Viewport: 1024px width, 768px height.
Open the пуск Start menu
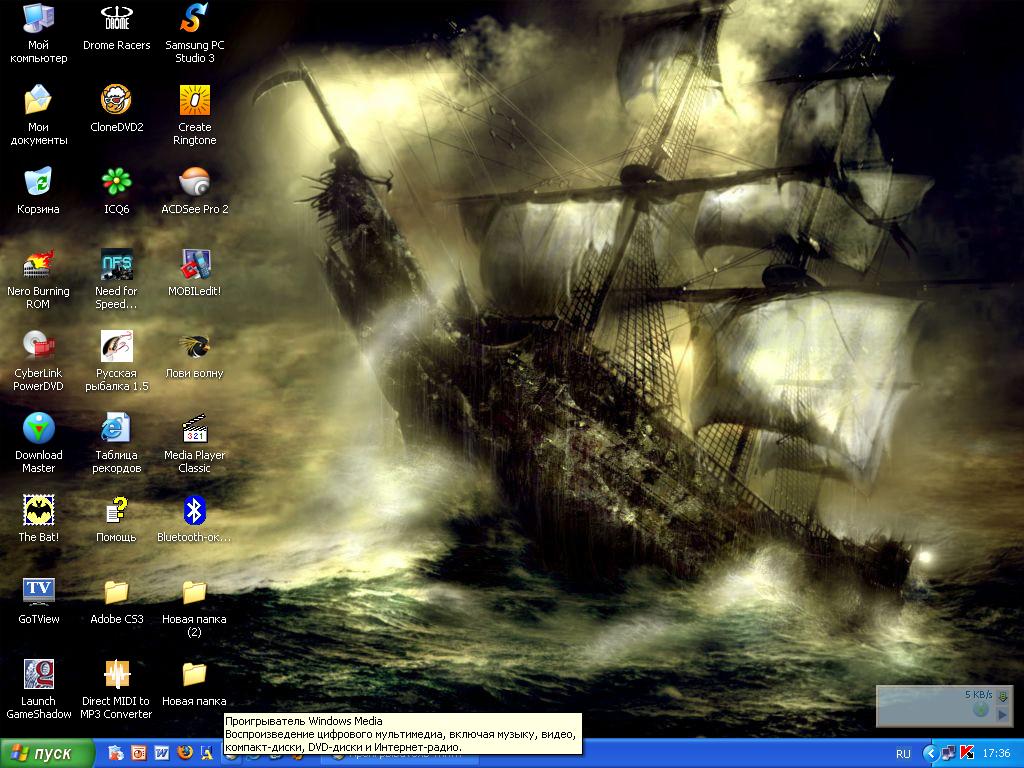(x=47, y=753)
